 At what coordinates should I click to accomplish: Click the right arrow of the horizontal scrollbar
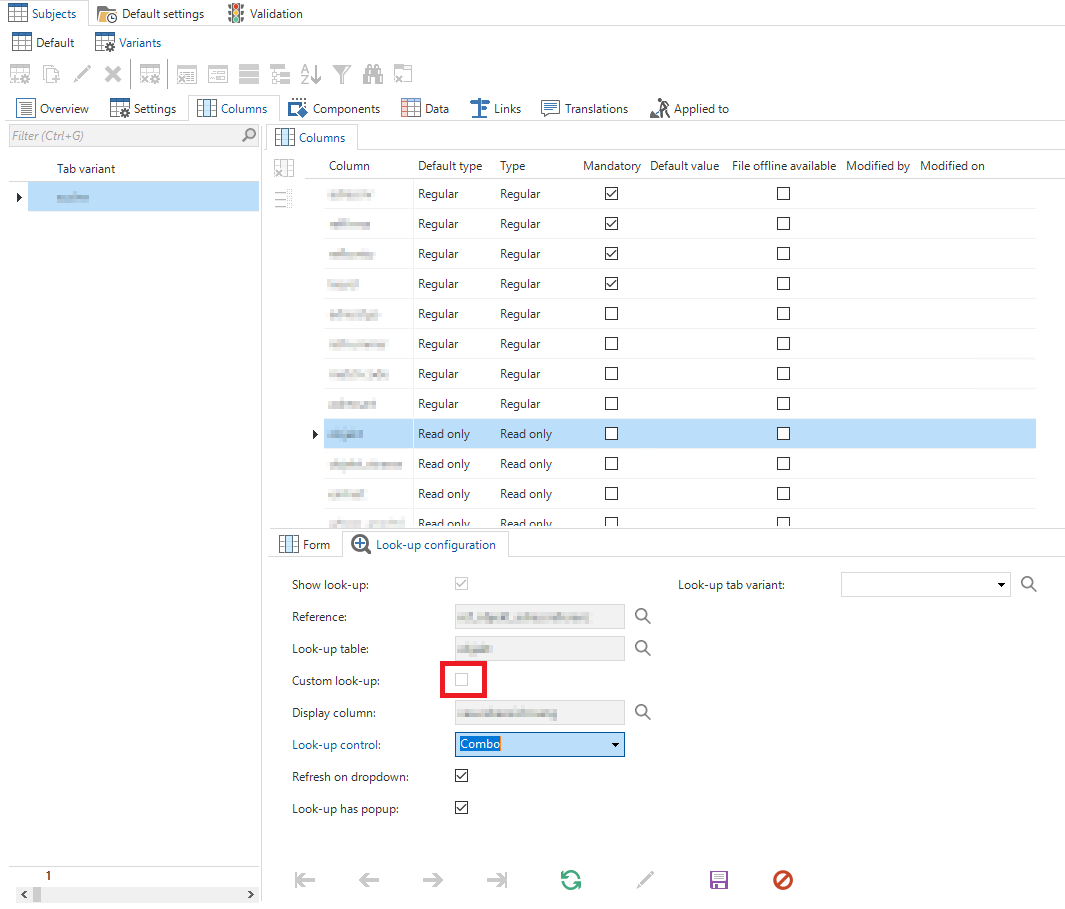tap(251, 894)
